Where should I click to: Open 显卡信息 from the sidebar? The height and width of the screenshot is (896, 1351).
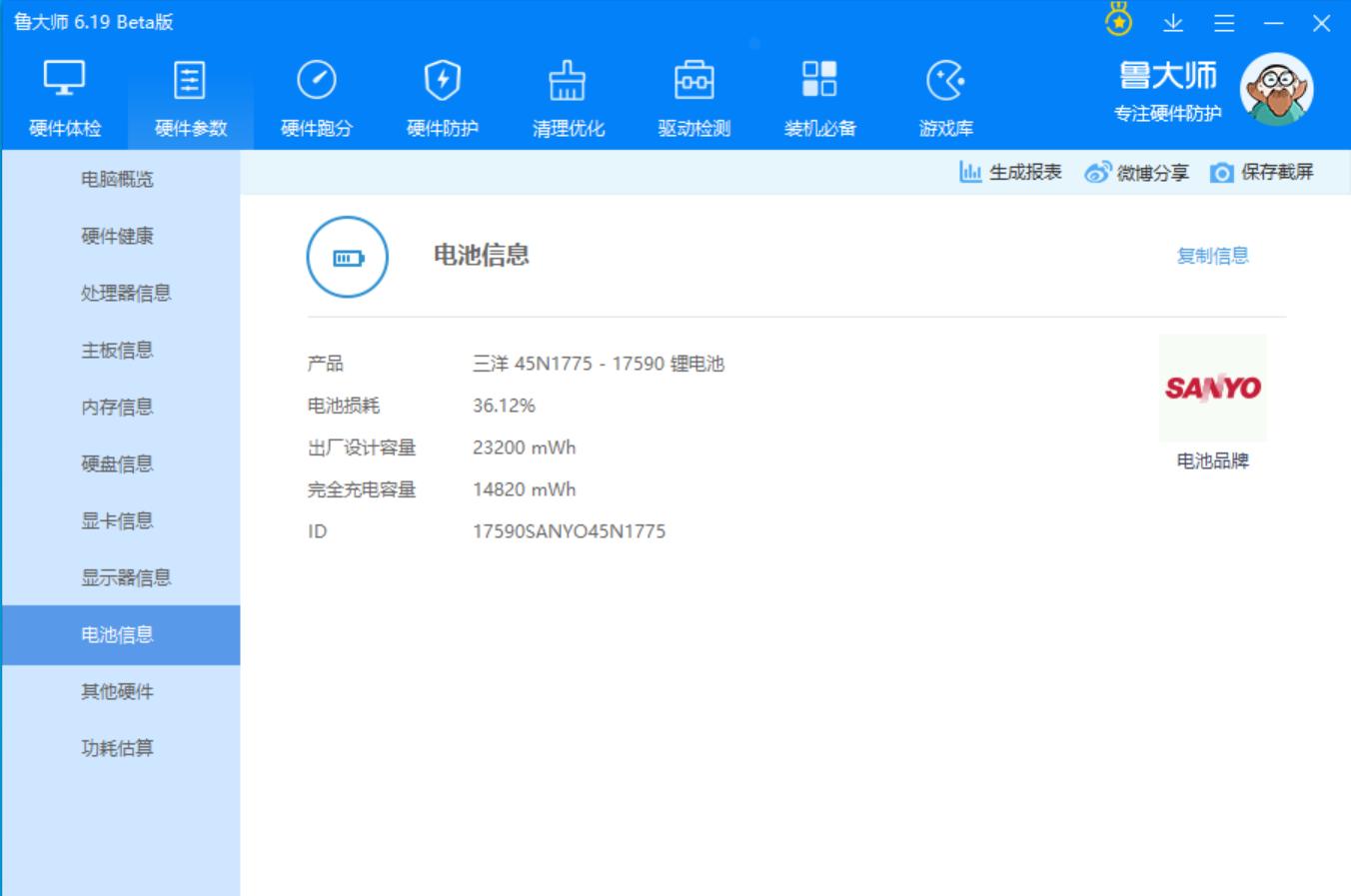pos(120,520)
